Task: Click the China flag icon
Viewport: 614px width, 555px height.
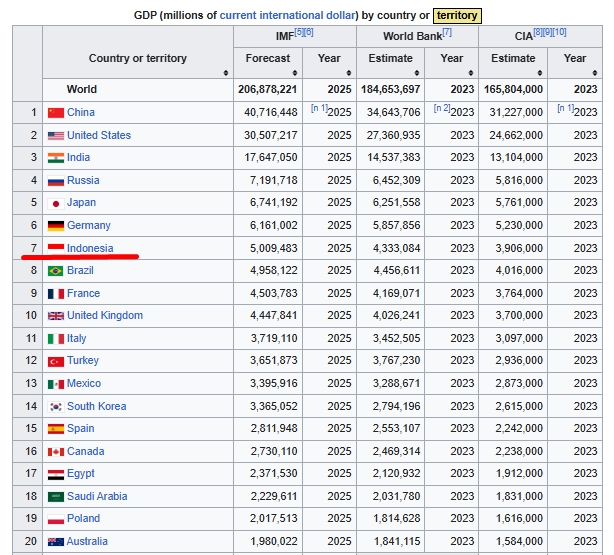Action: [x=56, y=113]
